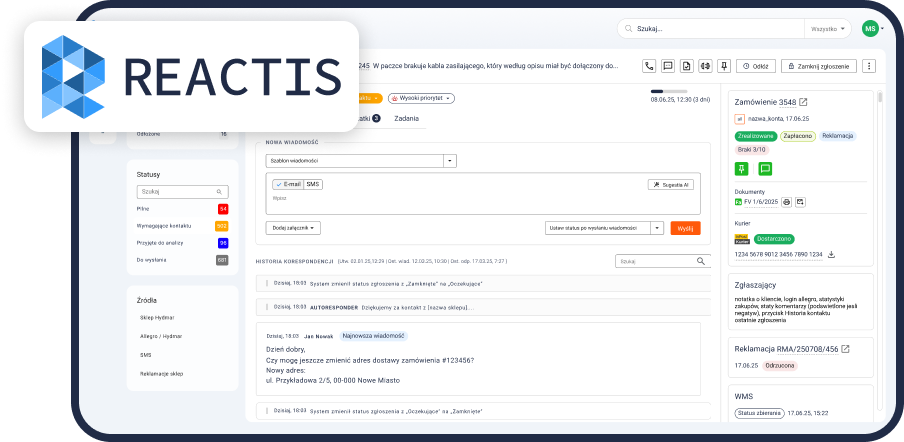Filter by Do wysłania status
The image size is (904, 442).
pos(150,260)
